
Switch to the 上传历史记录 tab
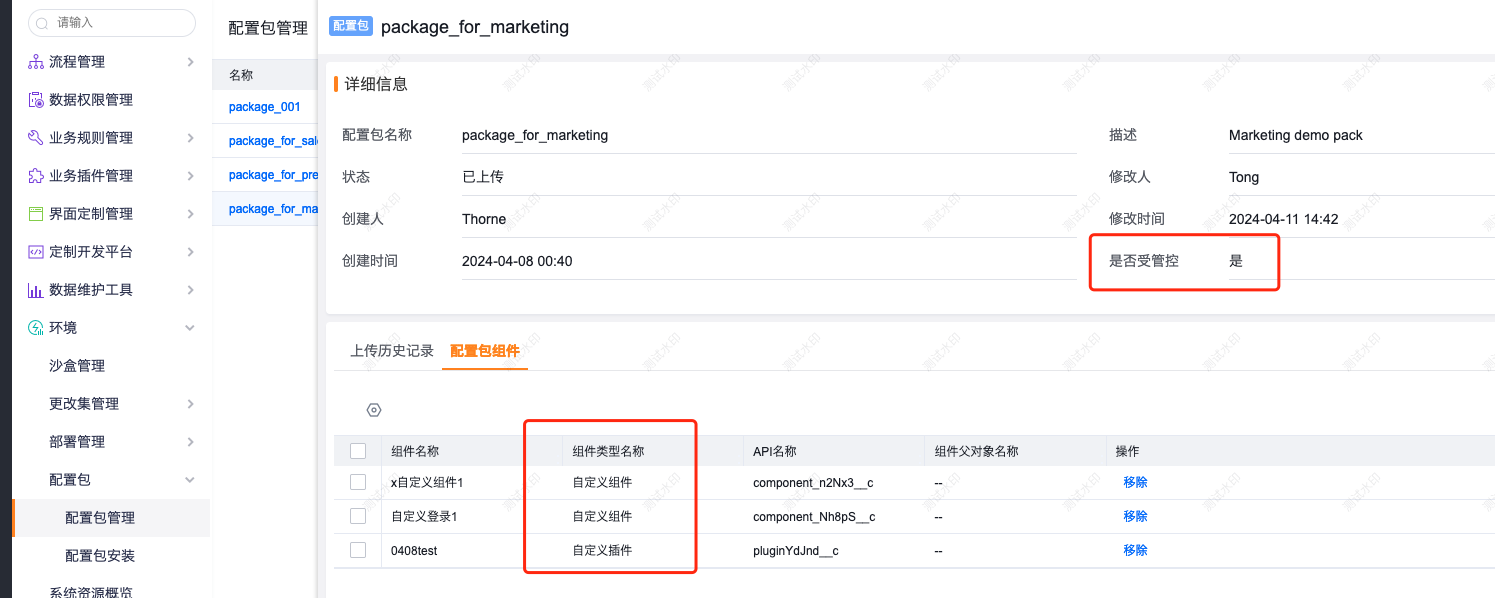coord(394,351)
